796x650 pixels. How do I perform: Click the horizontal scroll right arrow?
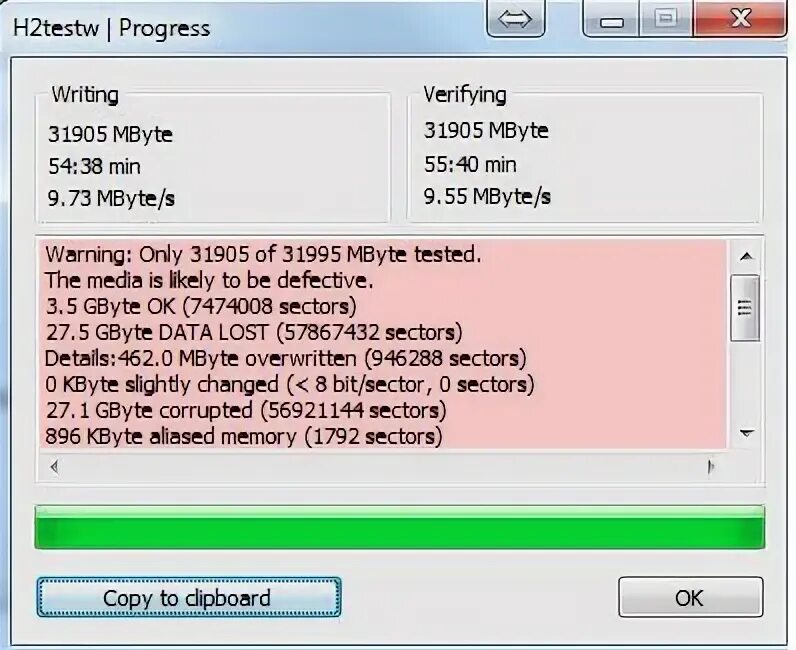coord(710,466)
